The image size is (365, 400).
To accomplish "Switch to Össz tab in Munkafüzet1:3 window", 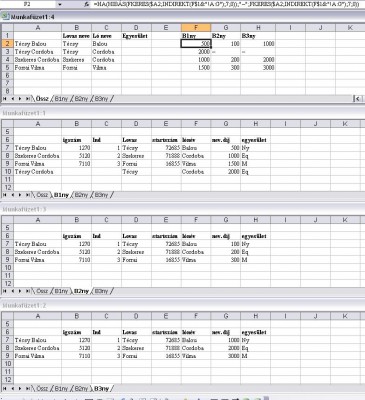I will coord(42,291).
